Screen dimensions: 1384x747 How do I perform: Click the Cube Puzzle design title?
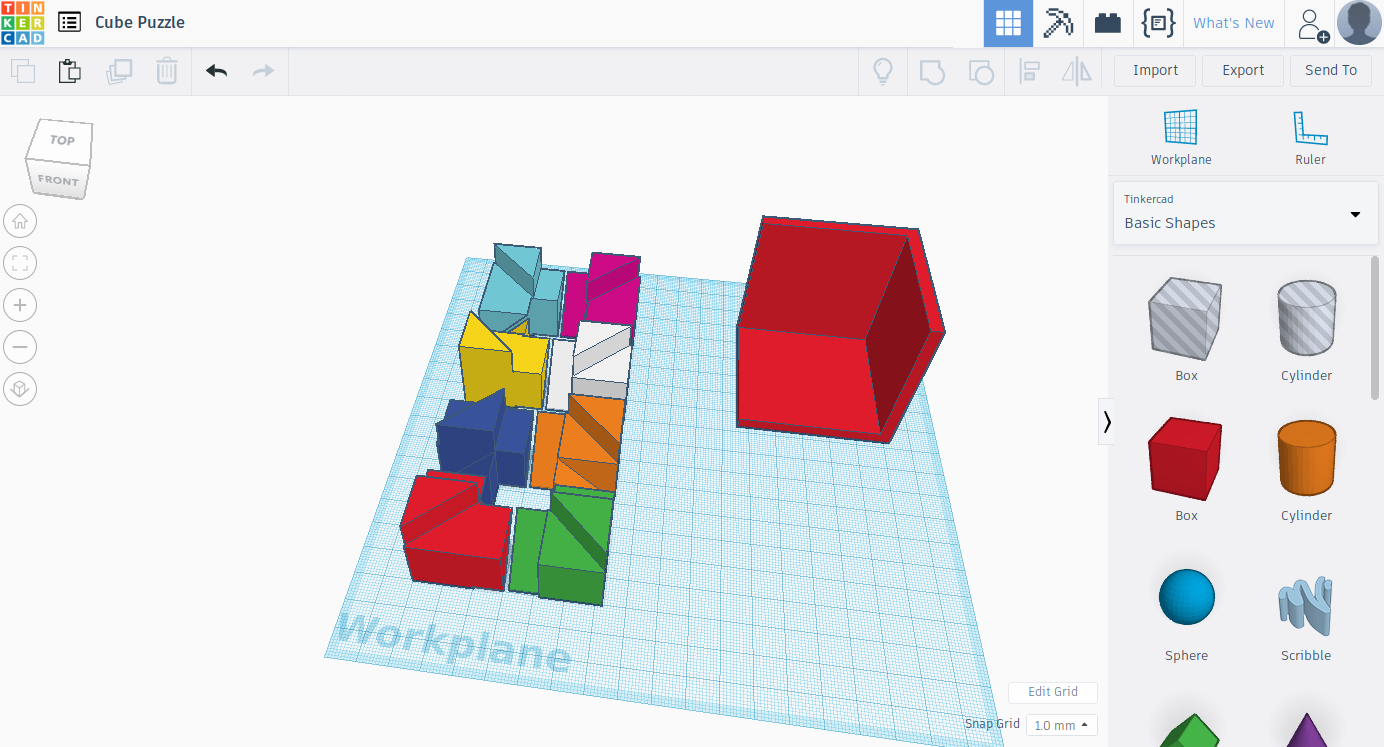[x=140, y=22]
